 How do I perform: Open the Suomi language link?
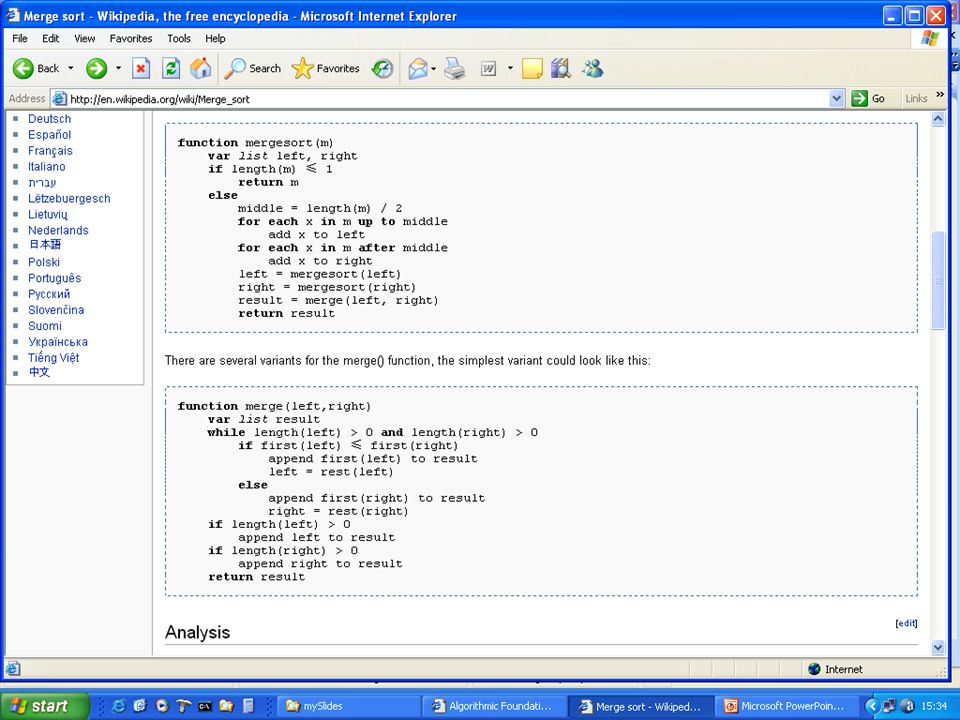pyautogui.click(x=45, y=326)
